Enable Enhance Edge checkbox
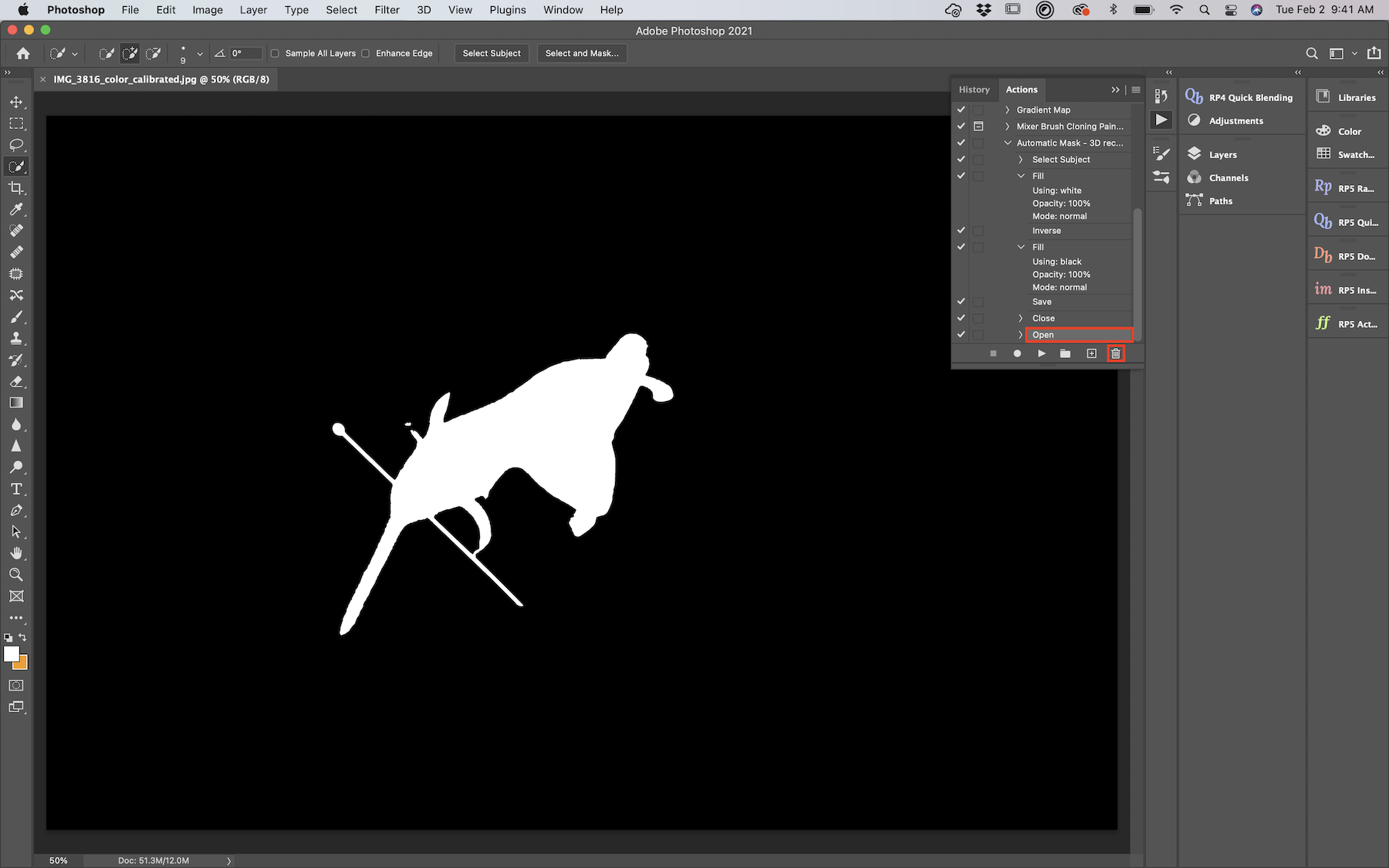Viewport: 1389px width, 868px height. tap(366, 53)
